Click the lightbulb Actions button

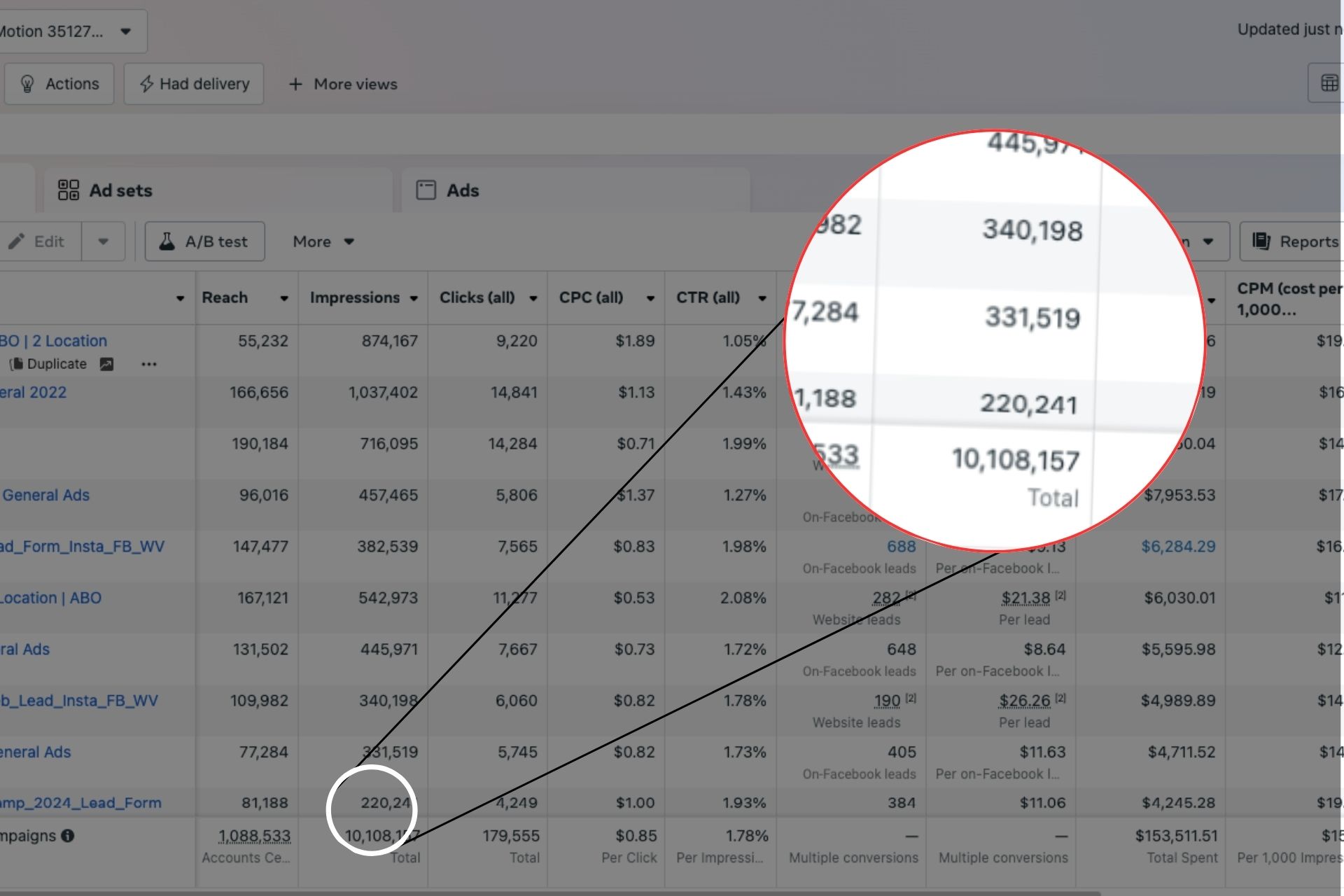59,84
